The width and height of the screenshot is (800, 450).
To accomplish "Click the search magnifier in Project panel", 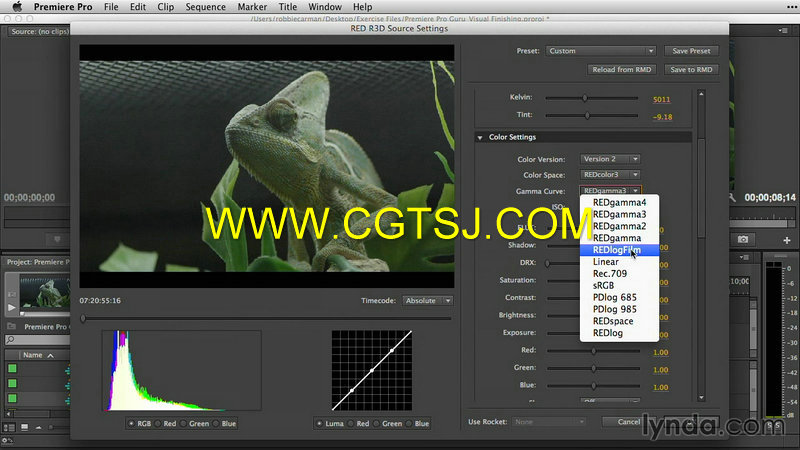I will pyautogui.click(x=11, y=340).
